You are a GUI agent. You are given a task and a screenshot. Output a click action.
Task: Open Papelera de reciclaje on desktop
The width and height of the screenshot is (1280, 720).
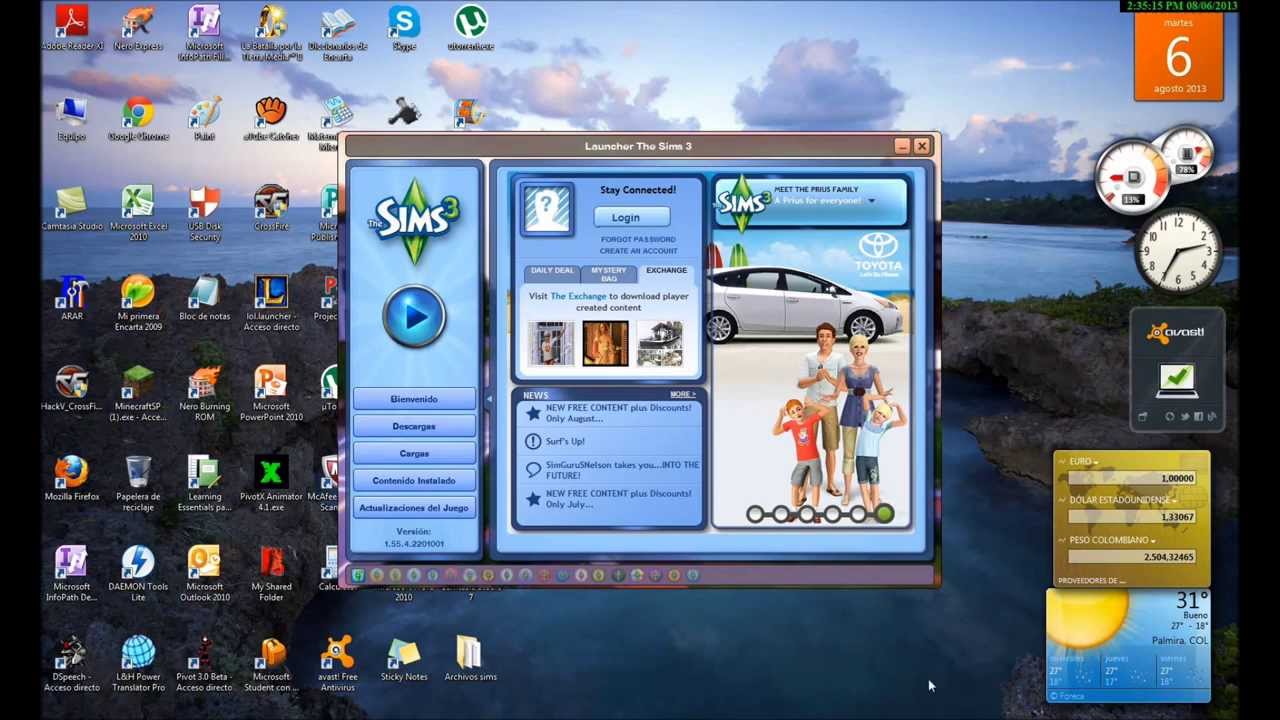point(138,482)
